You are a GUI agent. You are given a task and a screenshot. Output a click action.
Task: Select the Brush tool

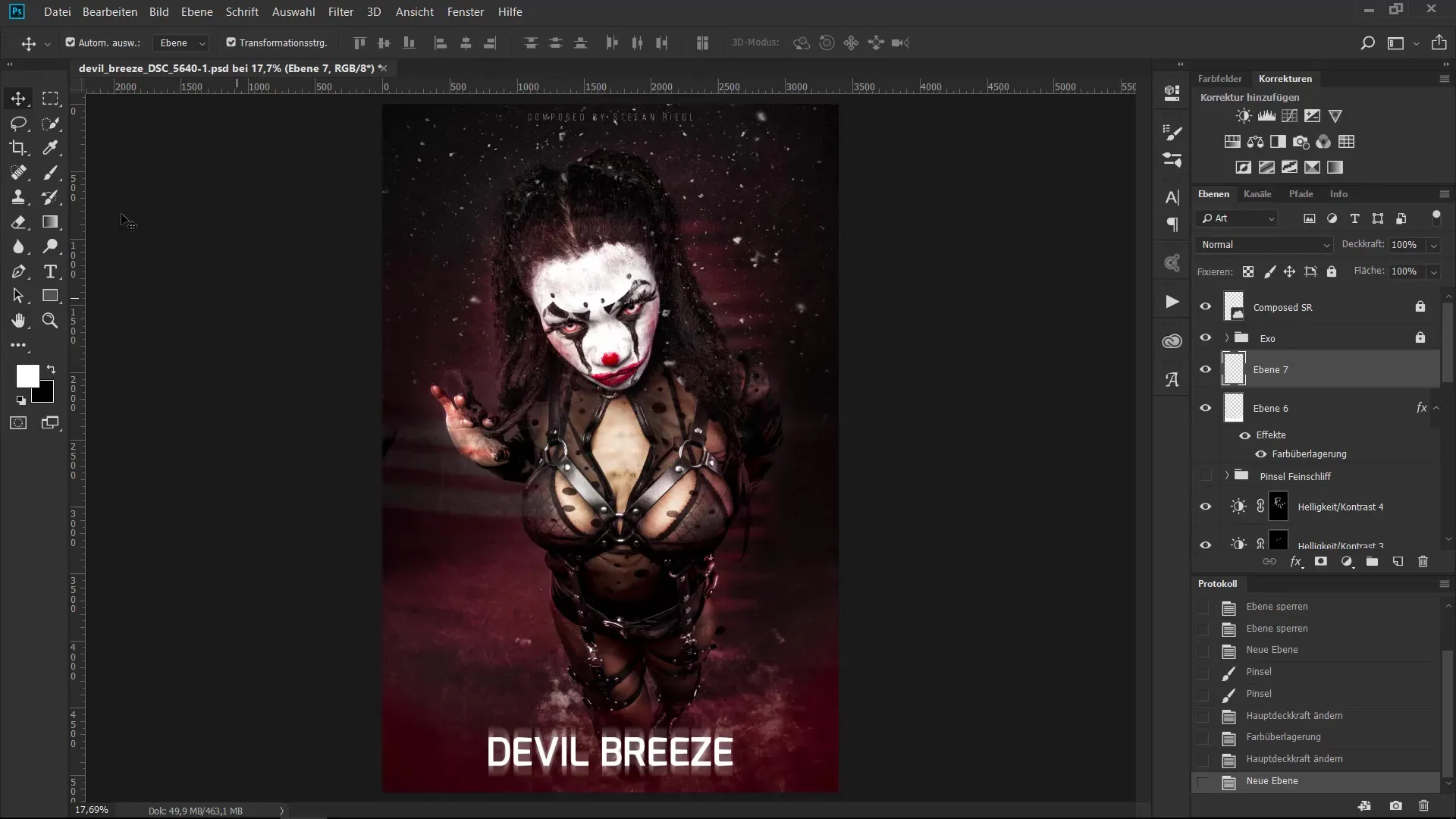click(50, 173)
